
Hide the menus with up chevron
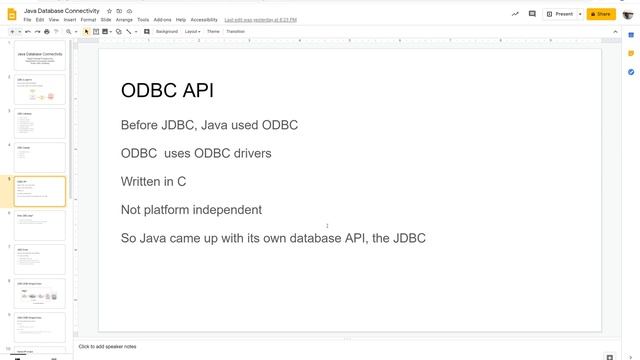tap(615, 31)
